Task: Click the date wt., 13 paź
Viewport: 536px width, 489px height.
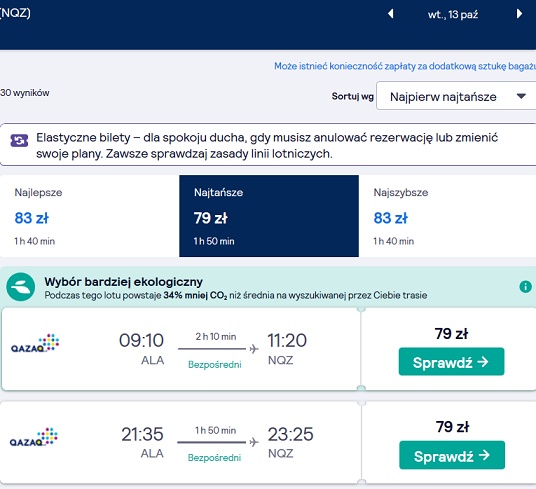Action: coord(453,15)
